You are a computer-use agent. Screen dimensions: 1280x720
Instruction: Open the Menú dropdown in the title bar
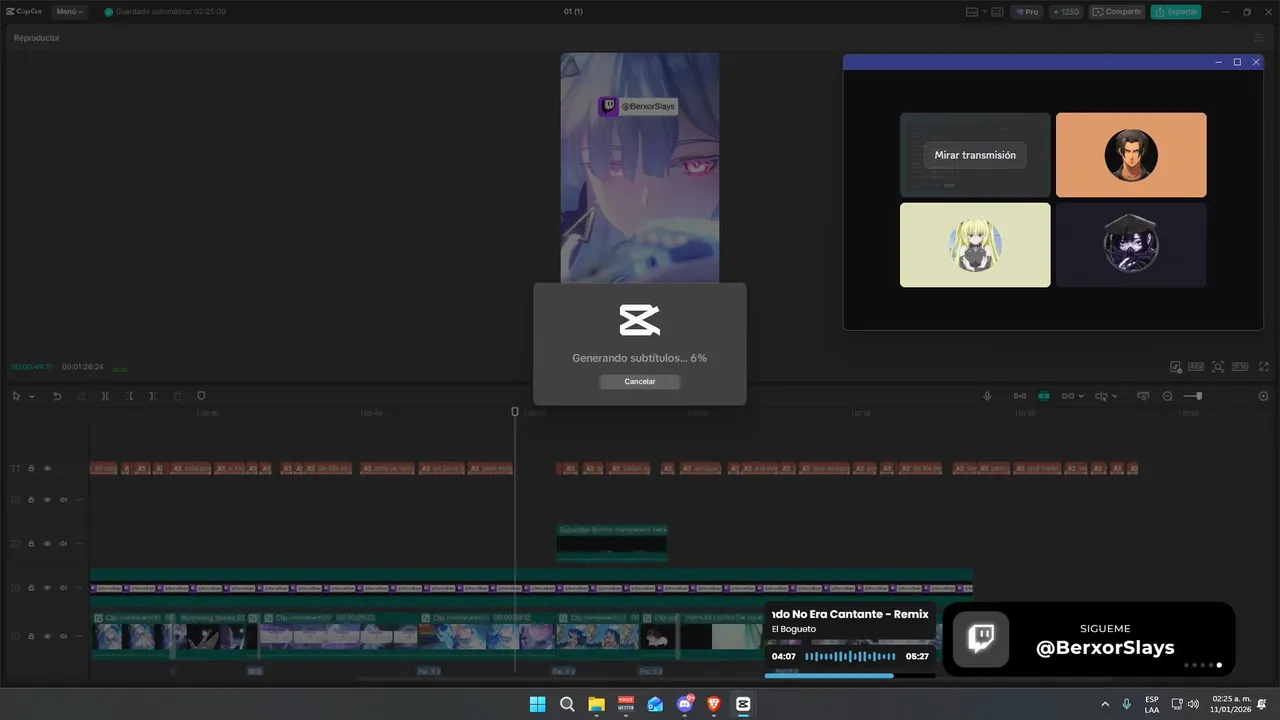click(x=69, y=12)
